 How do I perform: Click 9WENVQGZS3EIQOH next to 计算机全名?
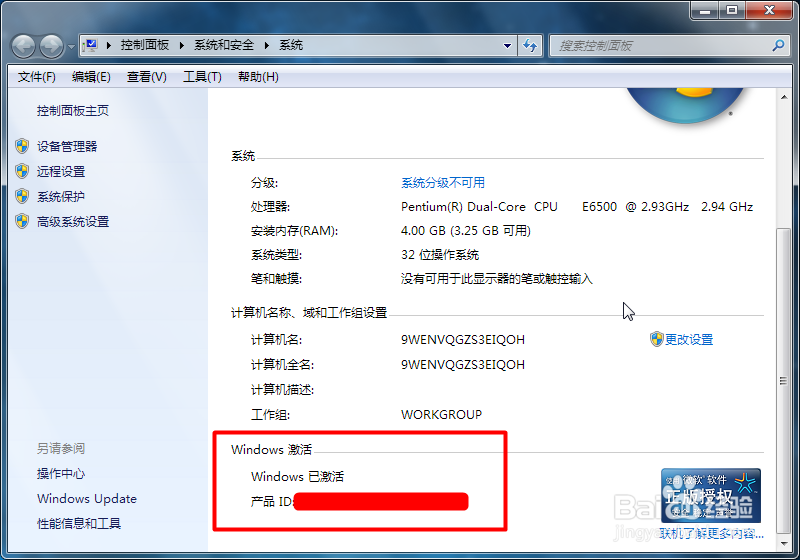pos(463,364)
